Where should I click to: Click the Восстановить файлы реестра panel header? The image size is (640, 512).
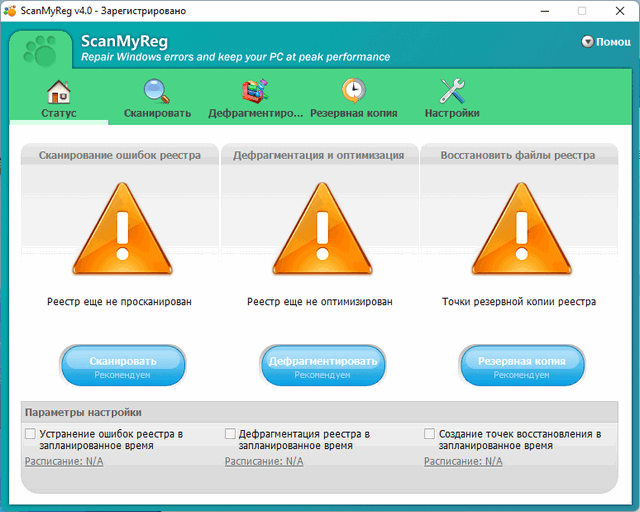tap(518, 155)
